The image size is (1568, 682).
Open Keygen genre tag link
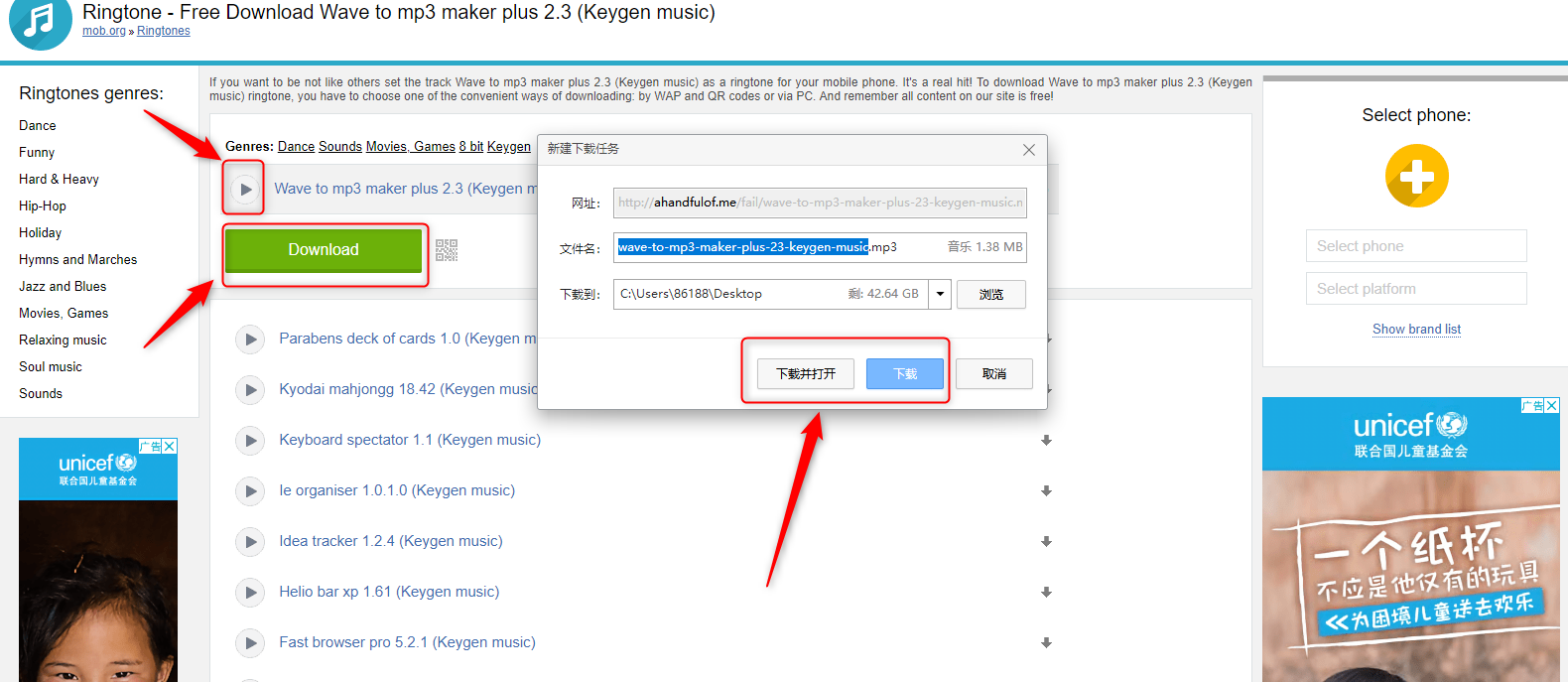(509, 147)
